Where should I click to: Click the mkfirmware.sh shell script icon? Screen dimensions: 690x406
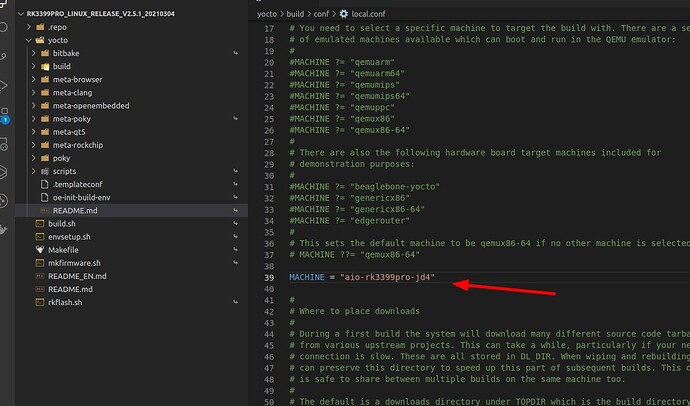pyautogui.click(x=40, y=263)
